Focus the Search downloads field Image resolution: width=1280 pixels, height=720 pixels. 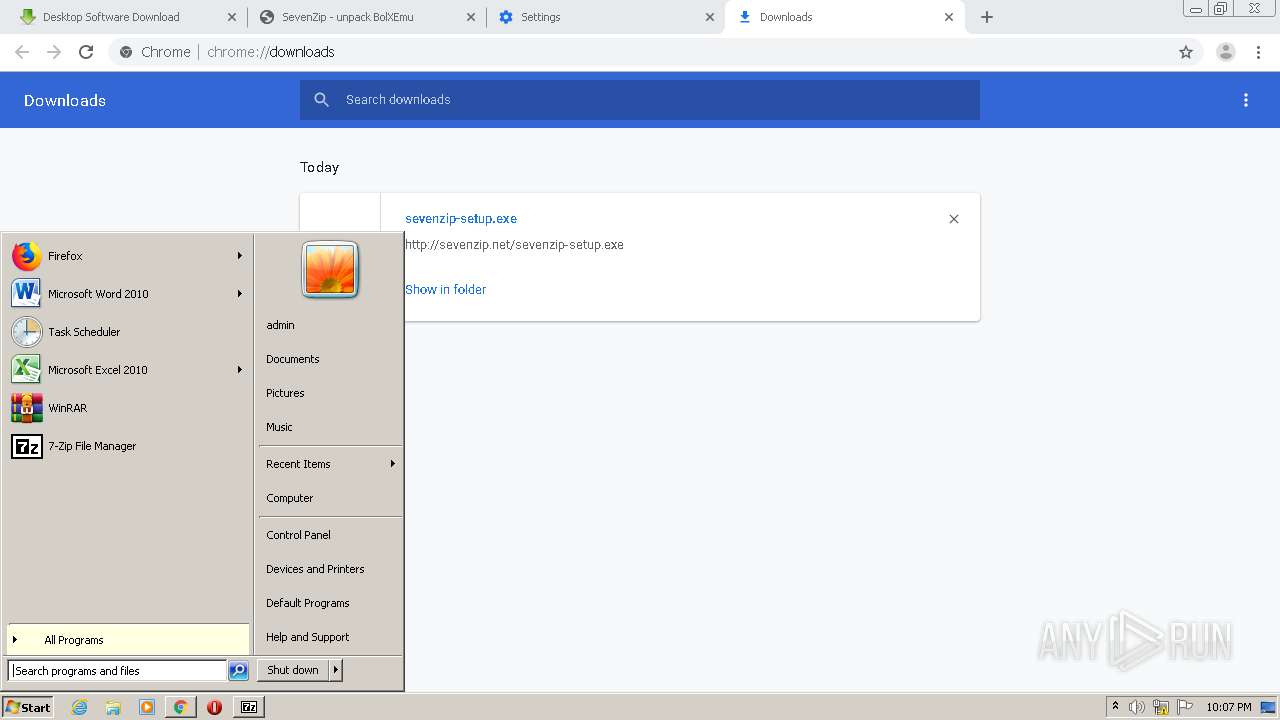point(640,100)
